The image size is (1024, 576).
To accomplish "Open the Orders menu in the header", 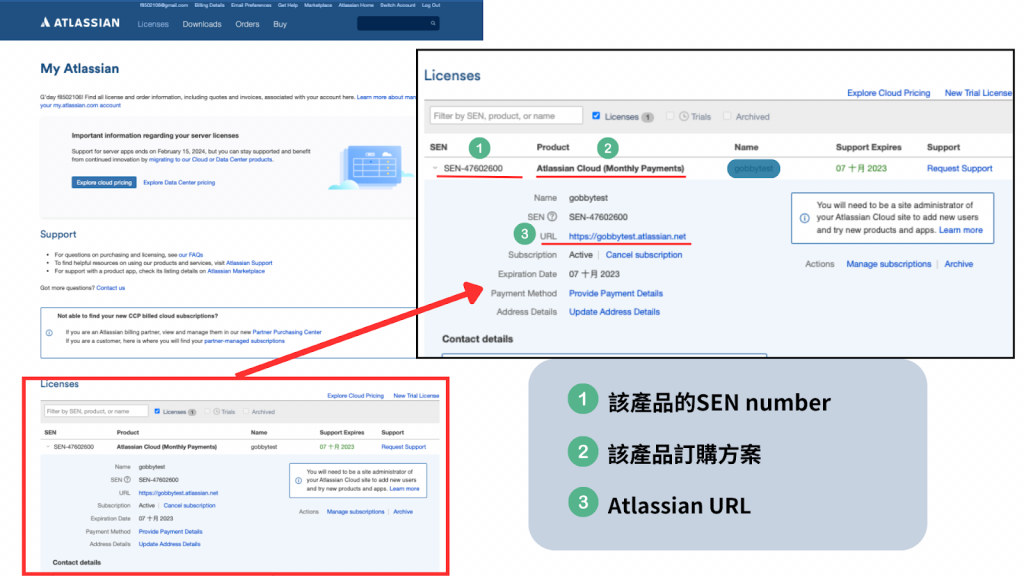I will [247, 24].
